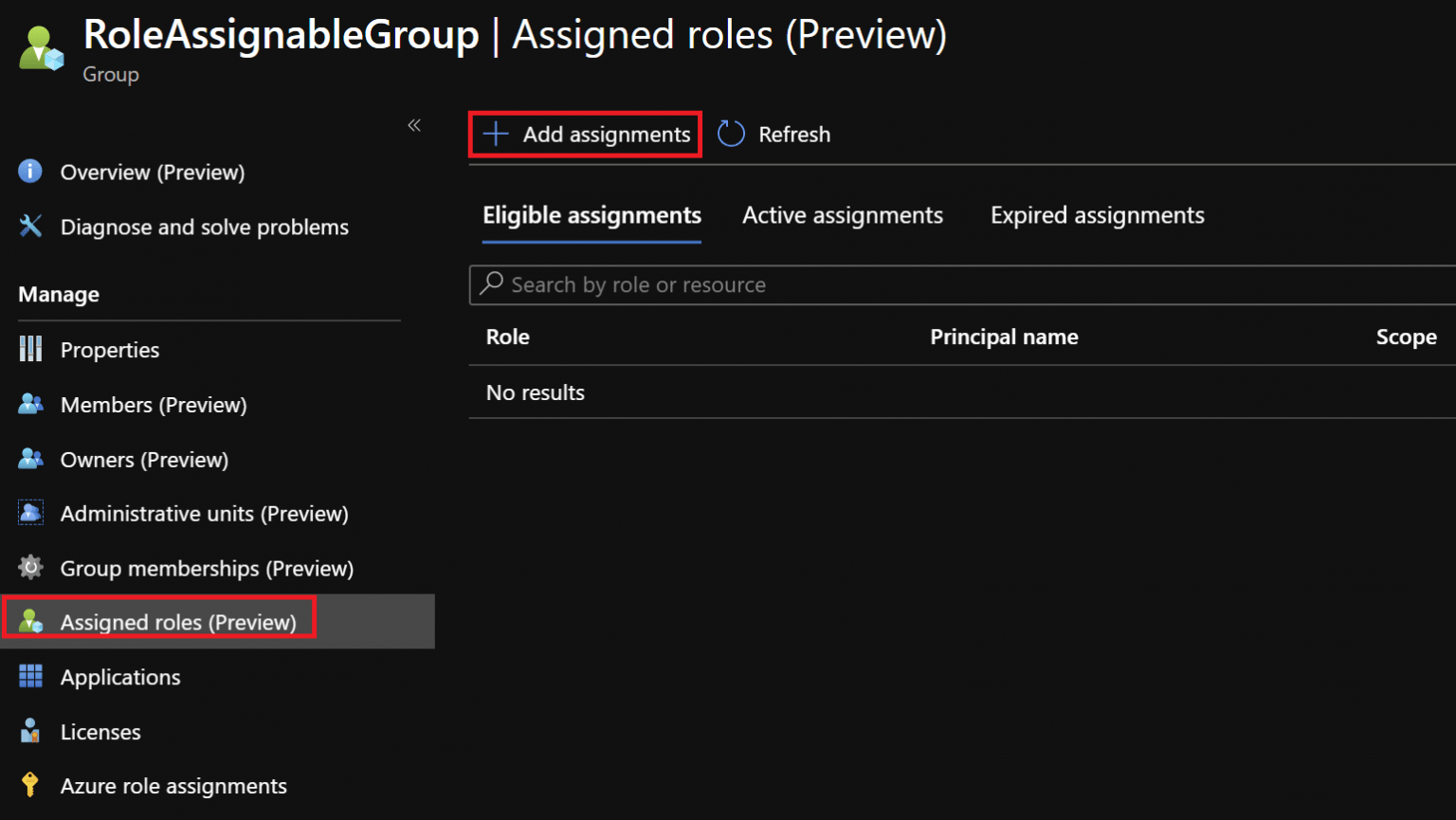Click the Overview (Preview) info icon

29,172
